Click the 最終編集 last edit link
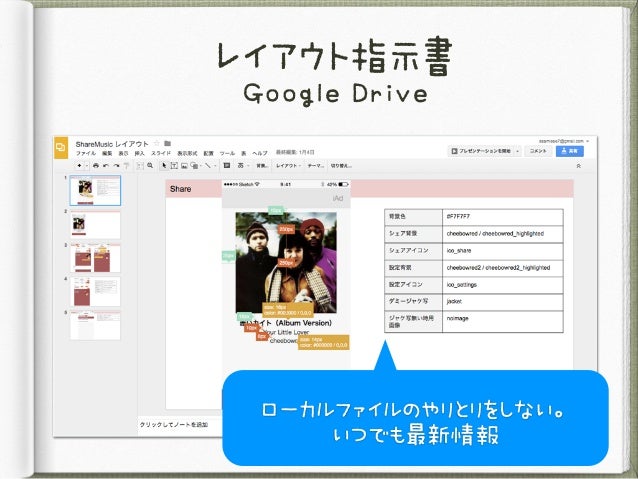The image size is (638, 479). 295,152
